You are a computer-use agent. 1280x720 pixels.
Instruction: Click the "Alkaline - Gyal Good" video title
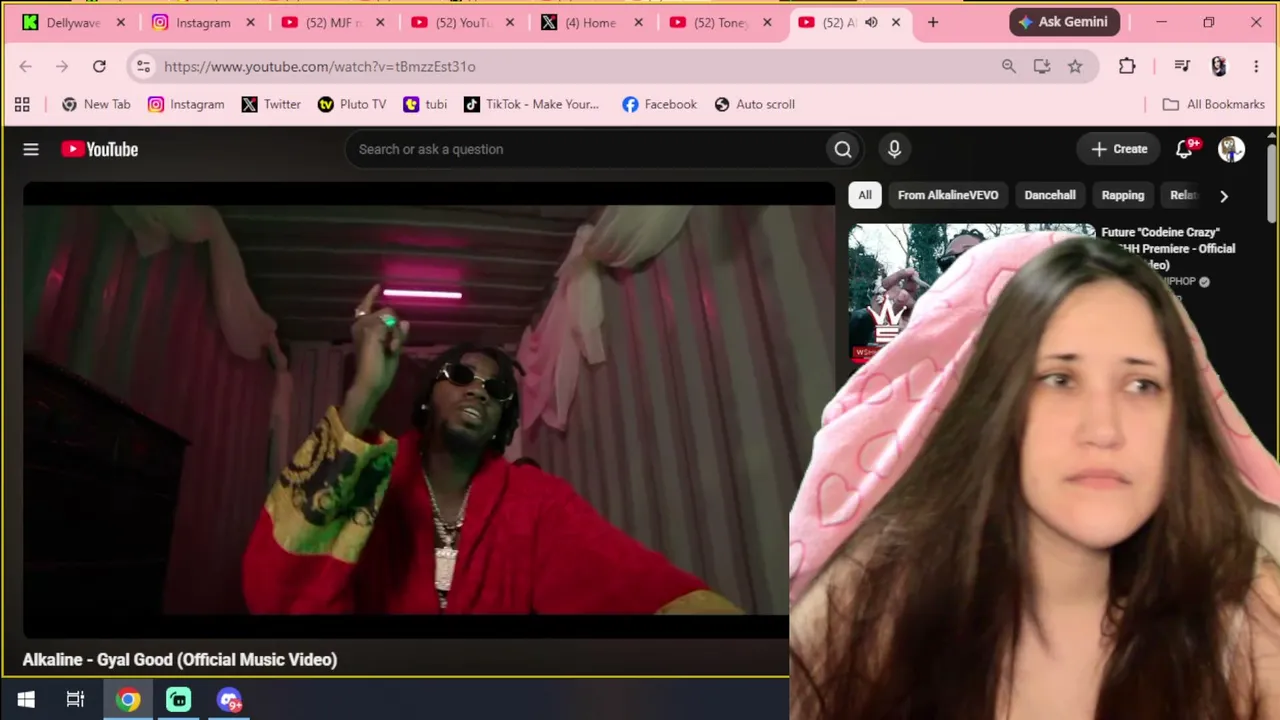pos(180,659)
